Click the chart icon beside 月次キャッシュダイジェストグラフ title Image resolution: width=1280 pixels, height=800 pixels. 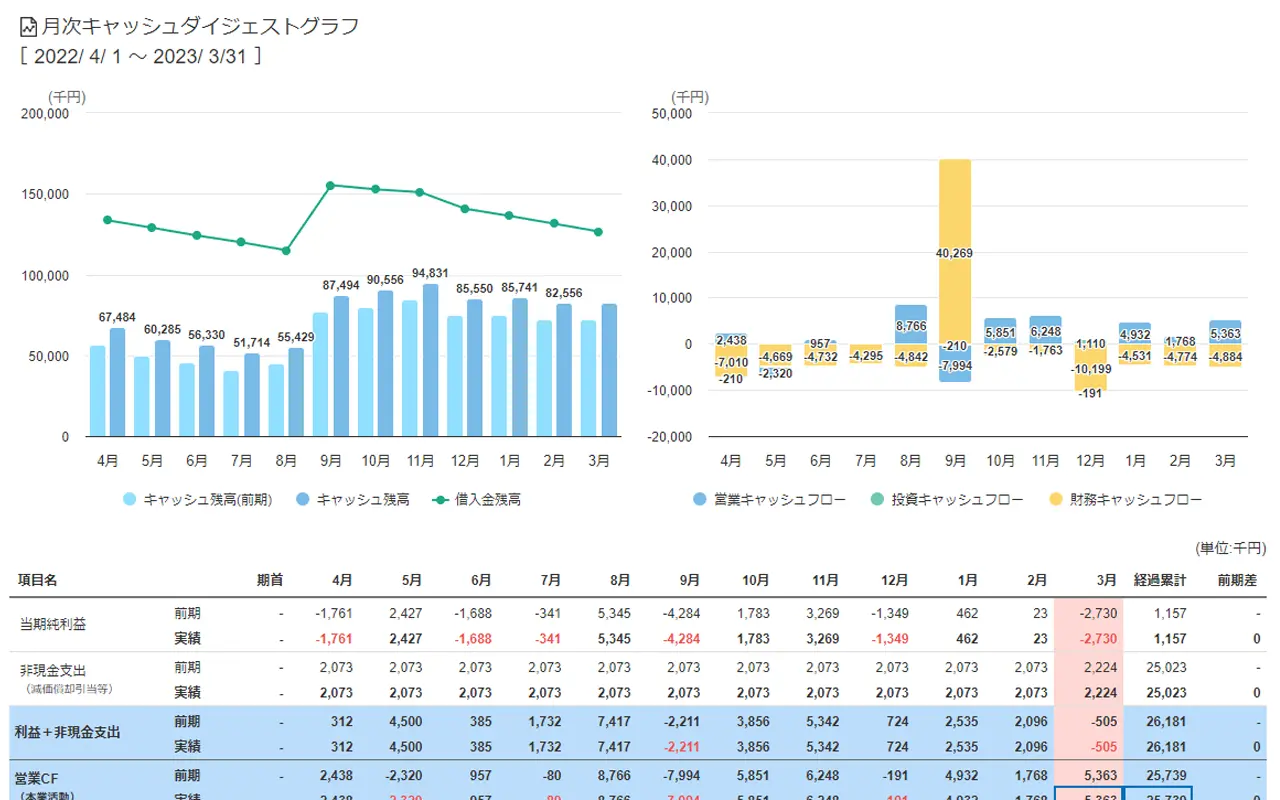(x=29, y=27)
